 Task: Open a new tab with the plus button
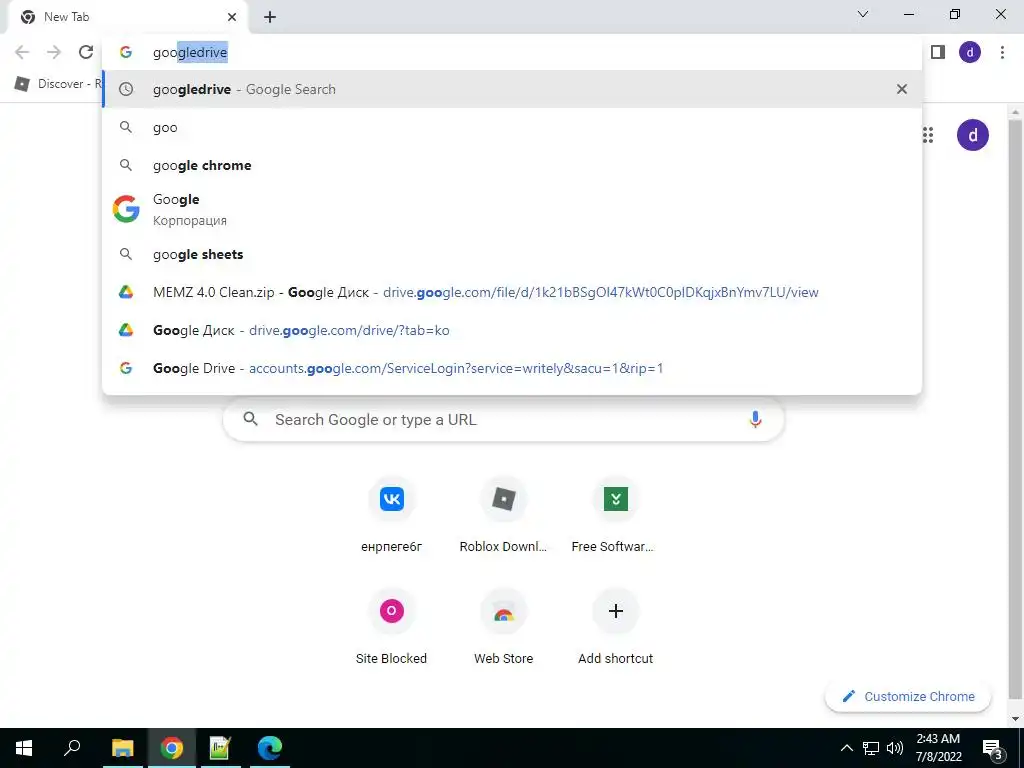pos(270,18)
